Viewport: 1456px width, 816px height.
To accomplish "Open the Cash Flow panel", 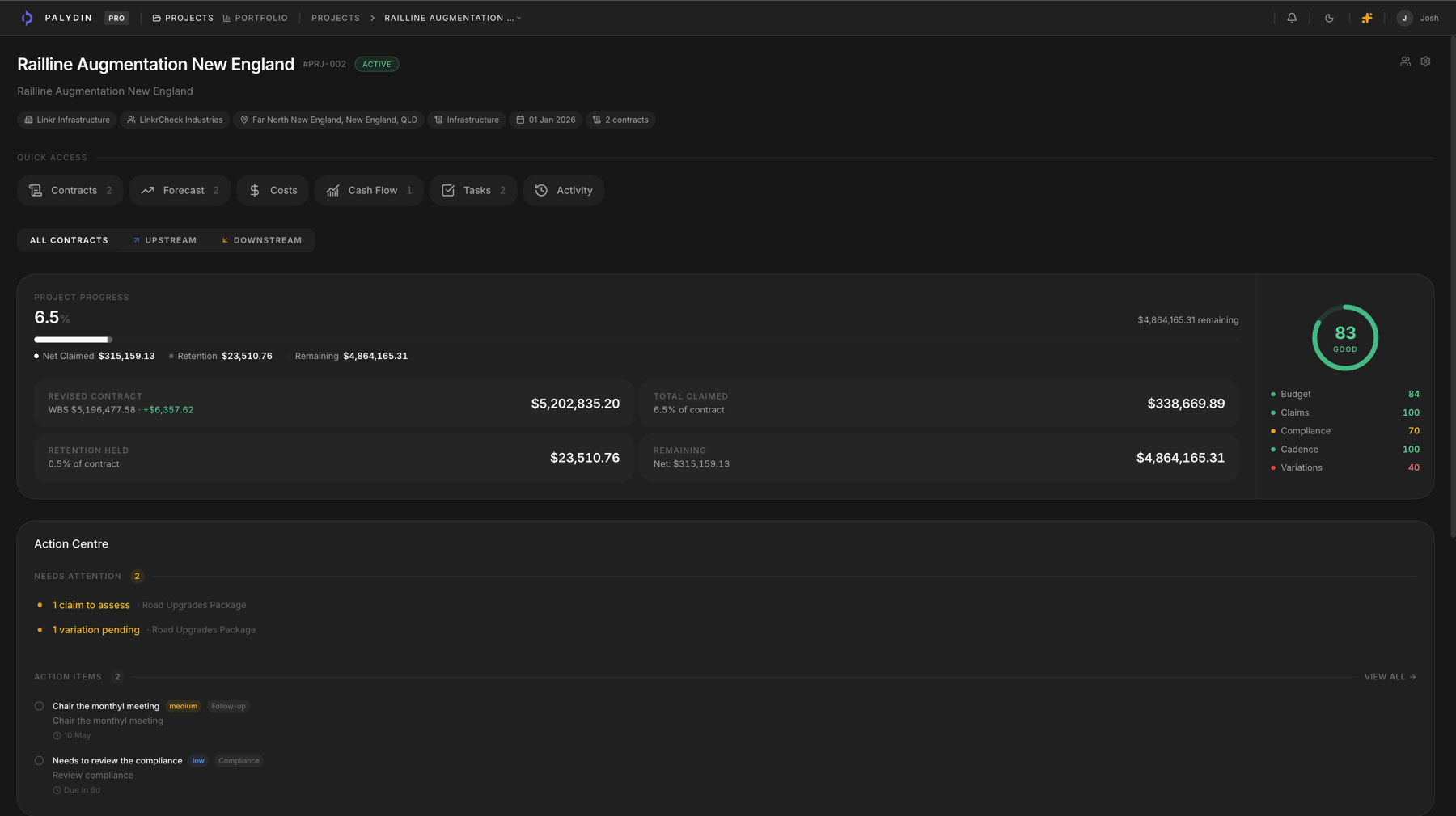I will tap(368, 190).
